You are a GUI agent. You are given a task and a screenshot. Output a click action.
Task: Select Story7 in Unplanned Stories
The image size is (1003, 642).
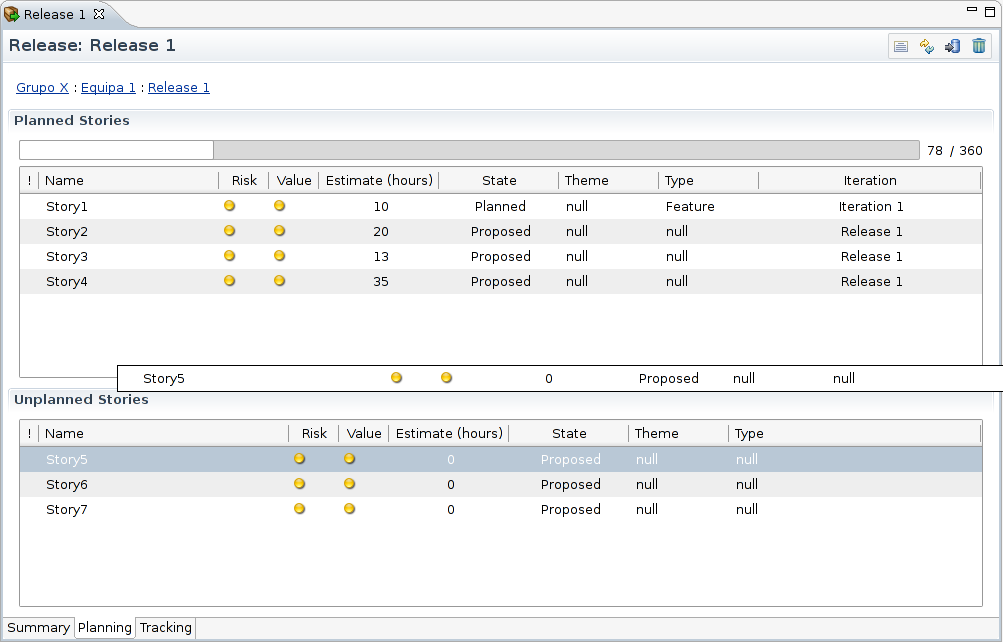click(x=67, y=510)
